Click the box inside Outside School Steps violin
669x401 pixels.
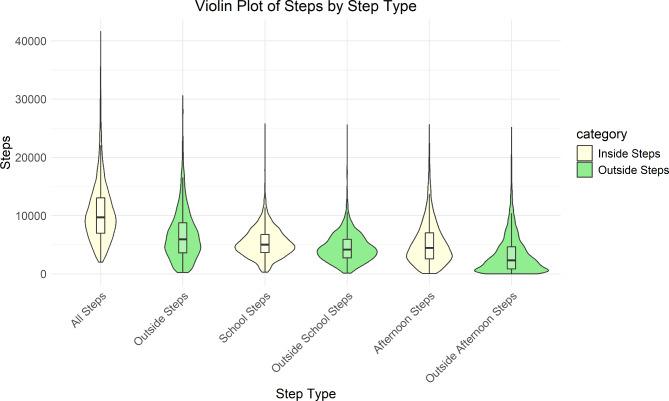click(x=347, y=248)
